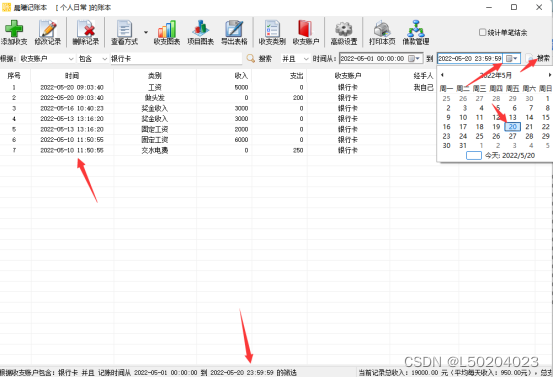Open 高级设置 gear settings
The width and height of the screenshot is (554, 377).
(344, 33)
